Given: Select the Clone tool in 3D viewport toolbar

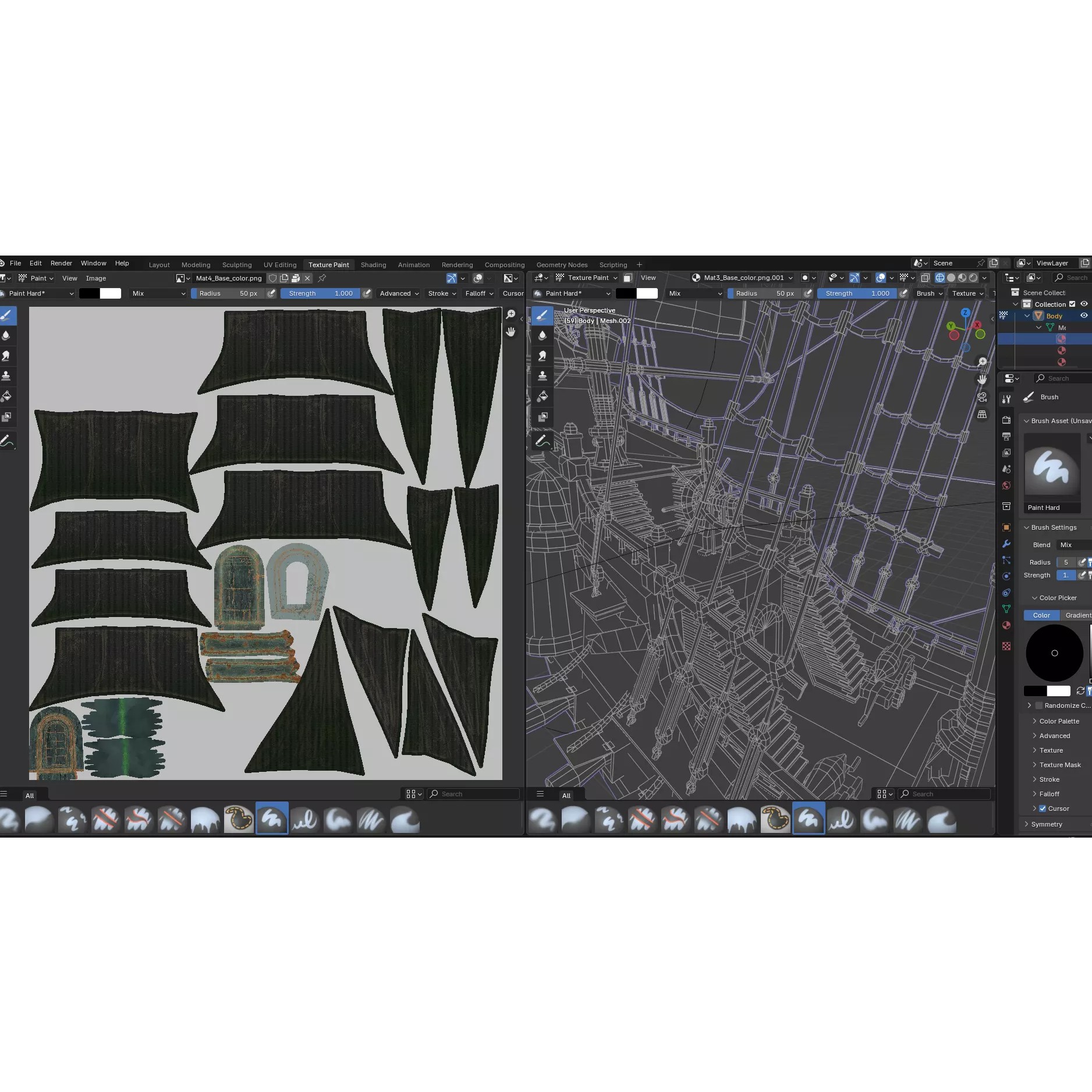Looking at the screenshot, I should (543, 376).
